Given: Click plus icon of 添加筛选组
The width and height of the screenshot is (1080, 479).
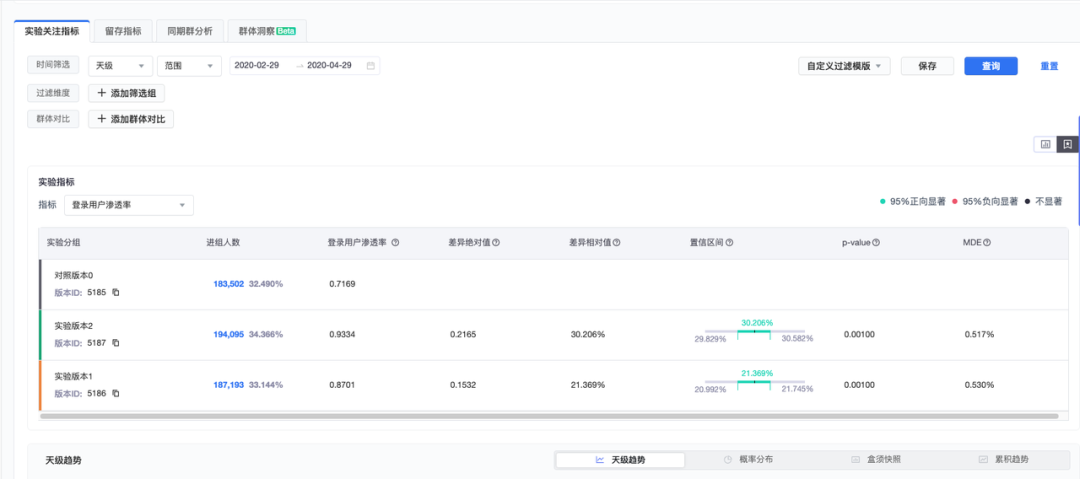Looking at the screenshot, I should (x=101, y=92).
